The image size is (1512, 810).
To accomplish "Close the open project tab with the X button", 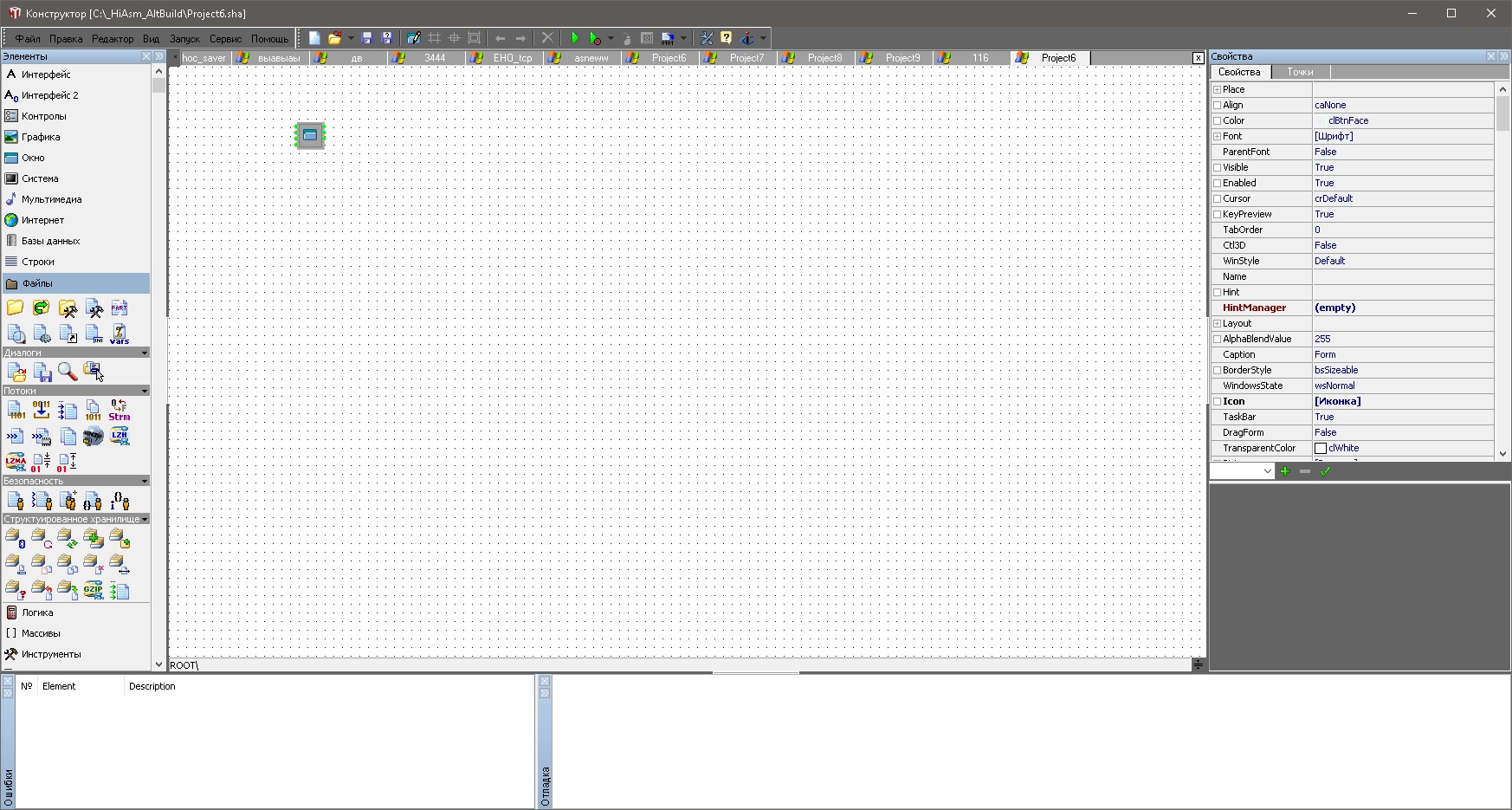I will tap(1199, 58).
